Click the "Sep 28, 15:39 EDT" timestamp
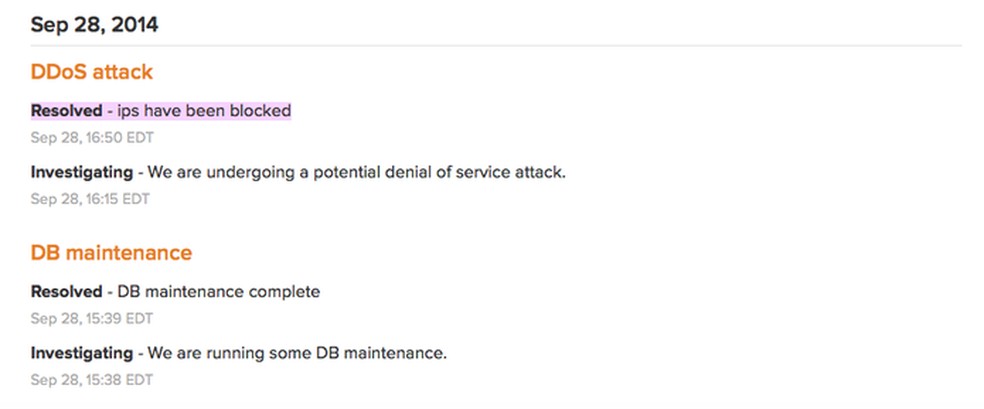Viewport: 984px width, 409px height. [92, 319]
